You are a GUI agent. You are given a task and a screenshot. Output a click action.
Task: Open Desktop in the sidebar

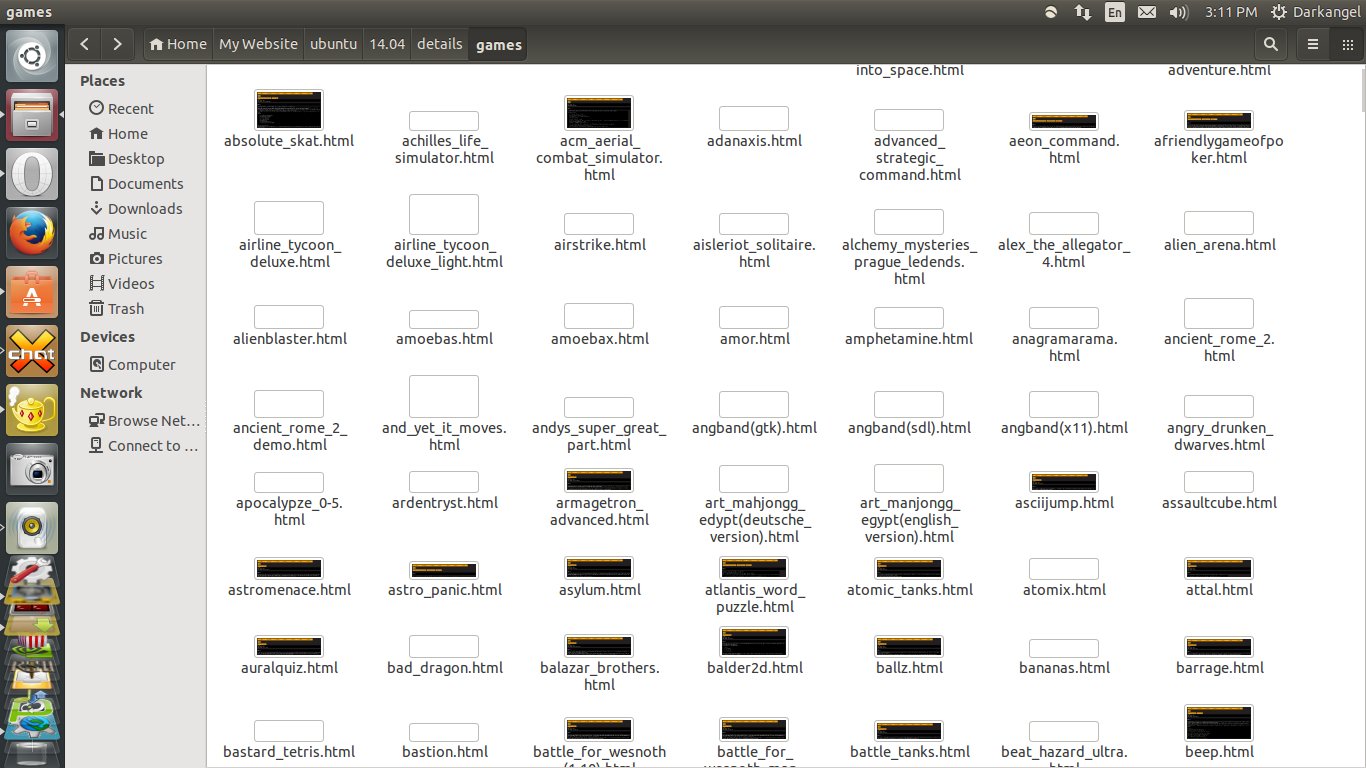136,158
